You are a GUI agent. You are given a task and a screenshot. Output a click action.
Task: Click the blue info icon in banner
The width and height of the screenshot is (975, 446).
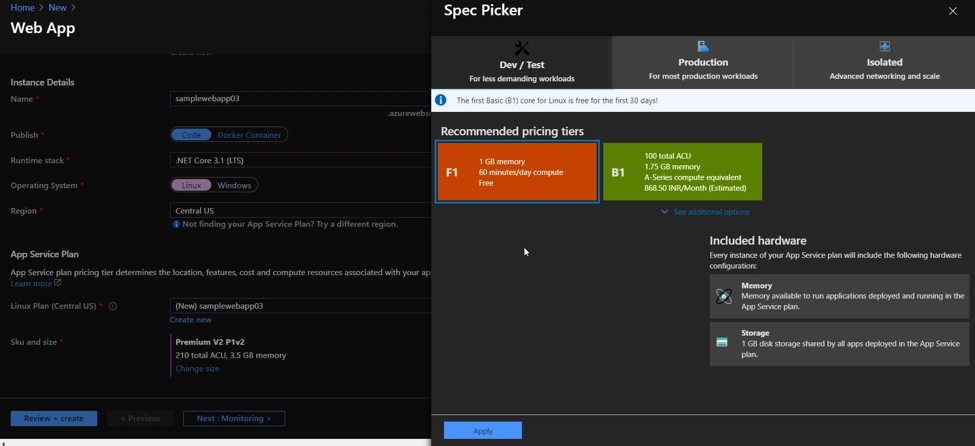[441, 100]
